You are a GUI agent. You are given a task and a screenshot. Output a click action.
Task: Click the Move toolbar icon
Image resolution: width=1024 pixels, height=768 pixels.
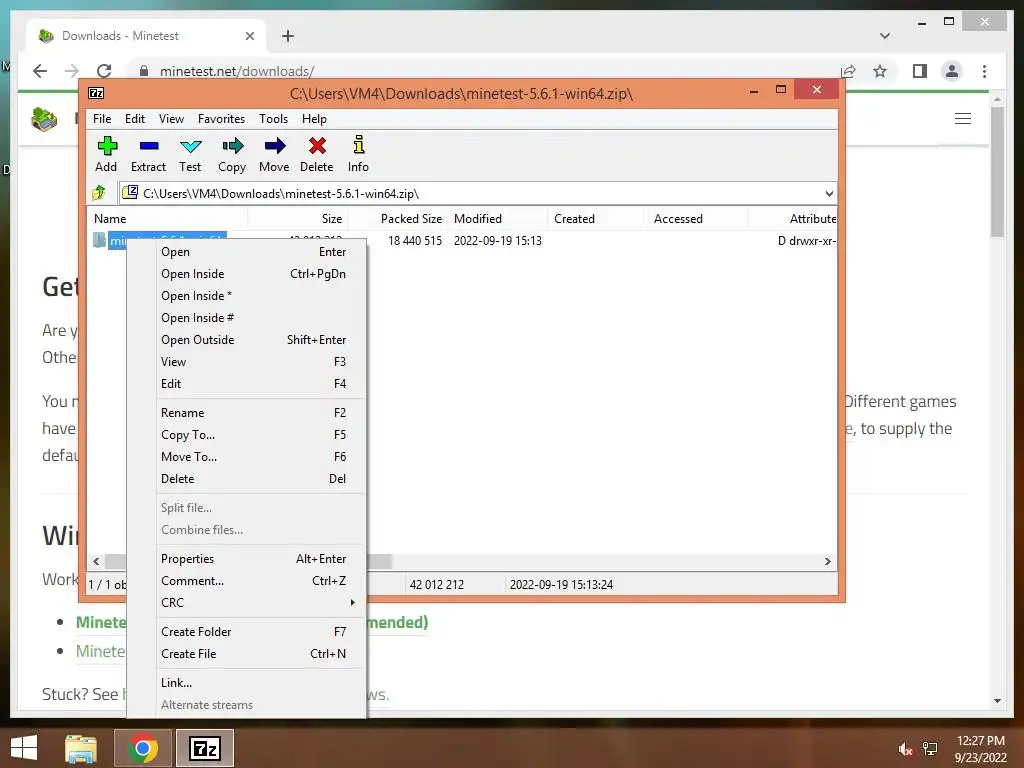[274, 154]
